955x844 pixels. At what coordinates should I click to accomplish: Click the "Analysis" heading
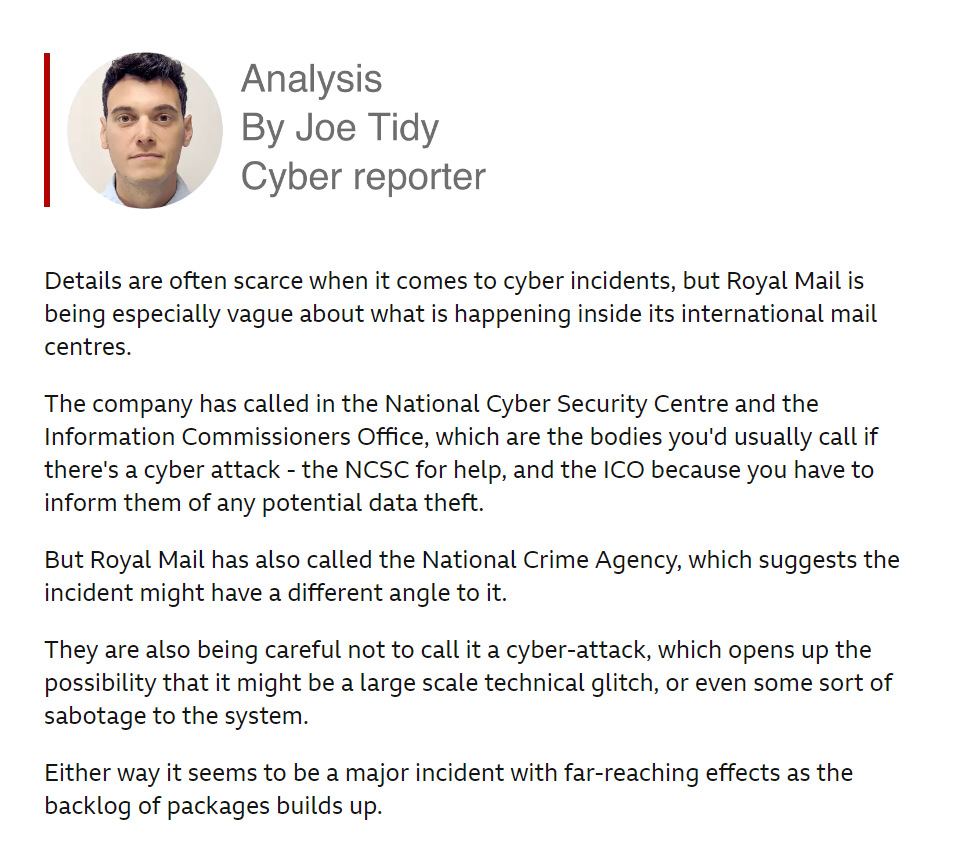point(311,79)
